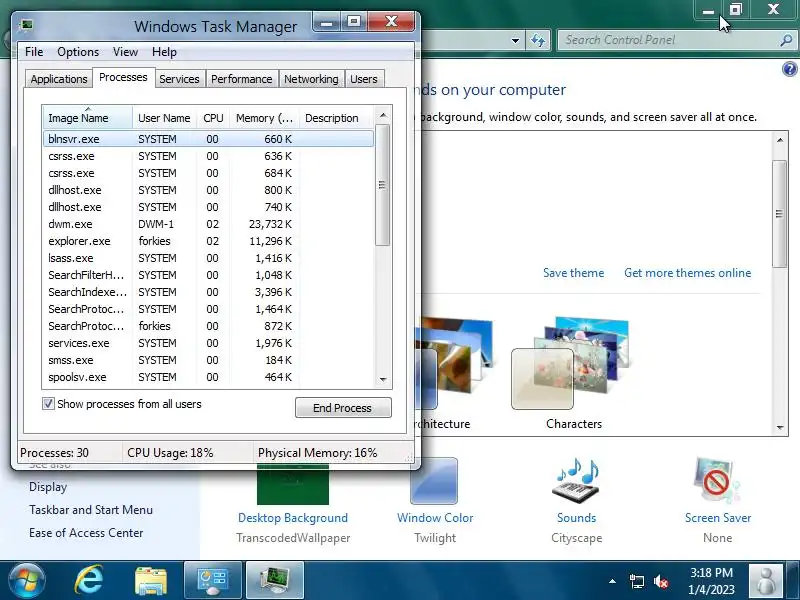Click the Save theme link

(573, 273)
